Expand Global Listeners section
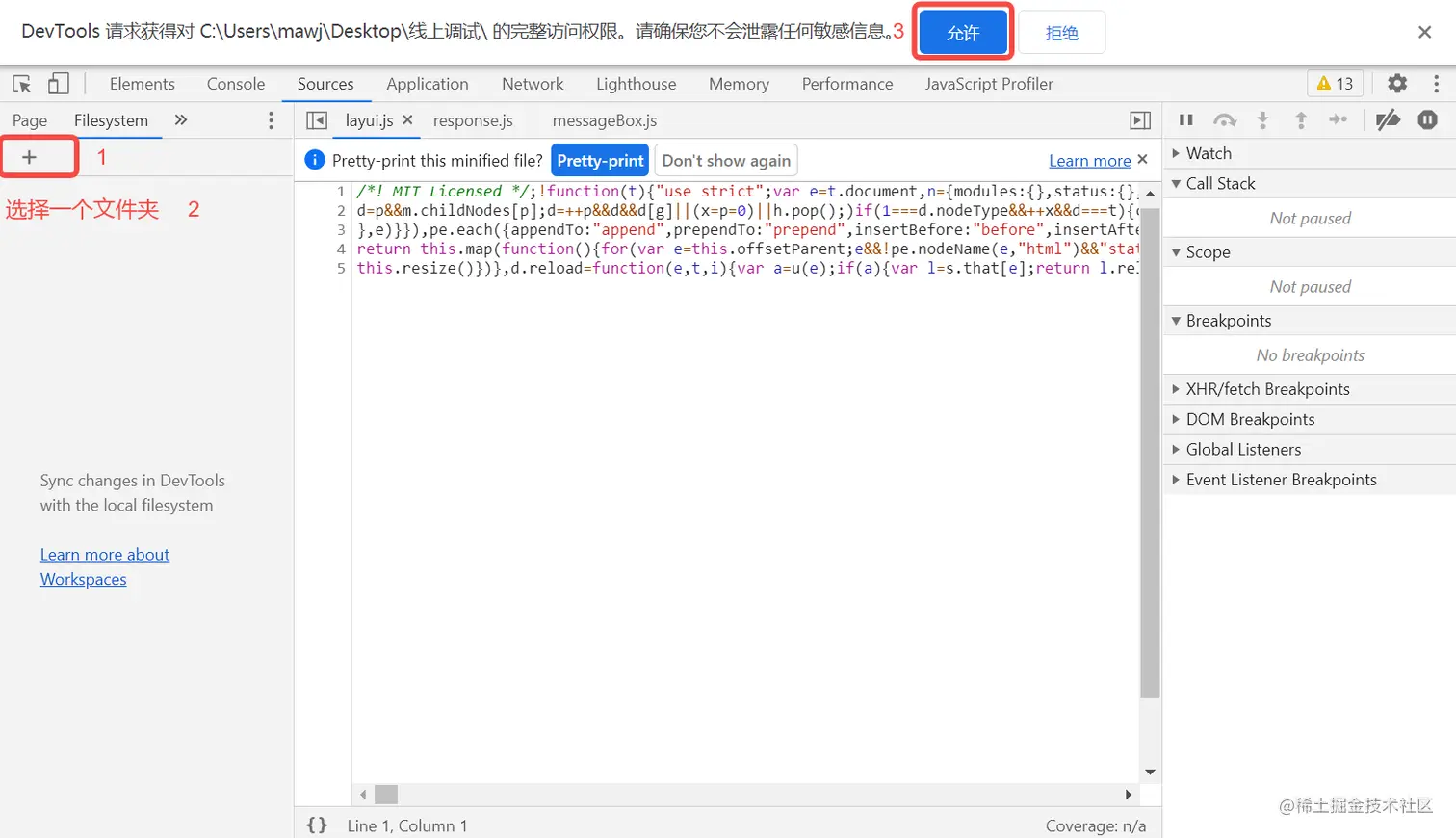 [1310, 449]
